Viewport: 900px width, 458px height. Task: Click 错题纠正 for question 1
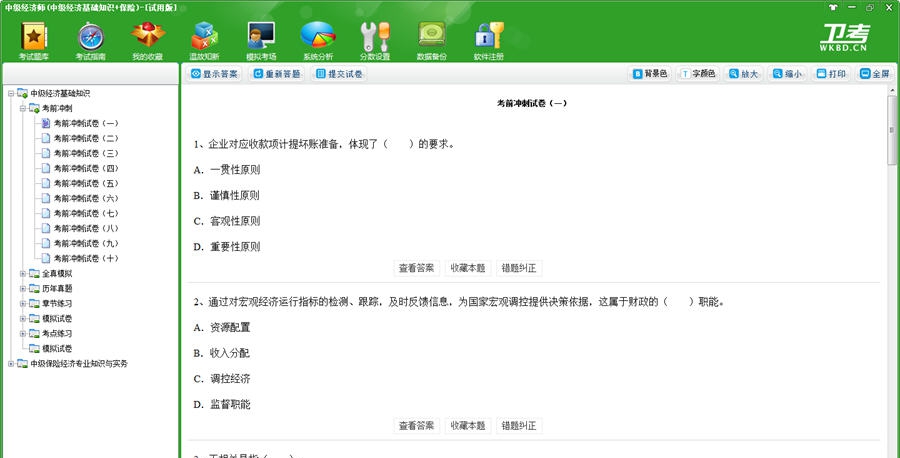(x=519, y=268)
